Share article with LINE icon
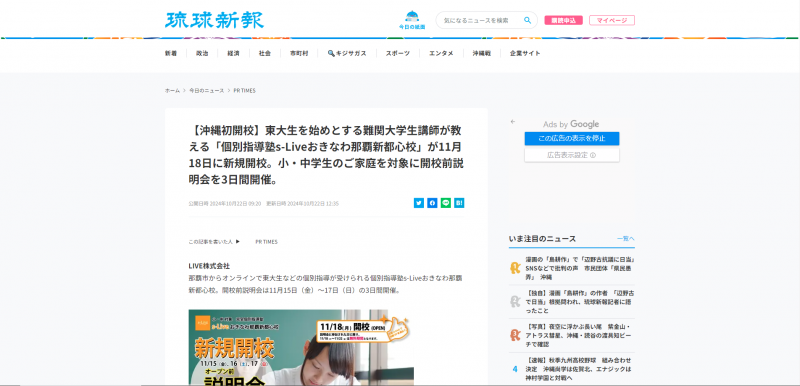 click(445, 203)
